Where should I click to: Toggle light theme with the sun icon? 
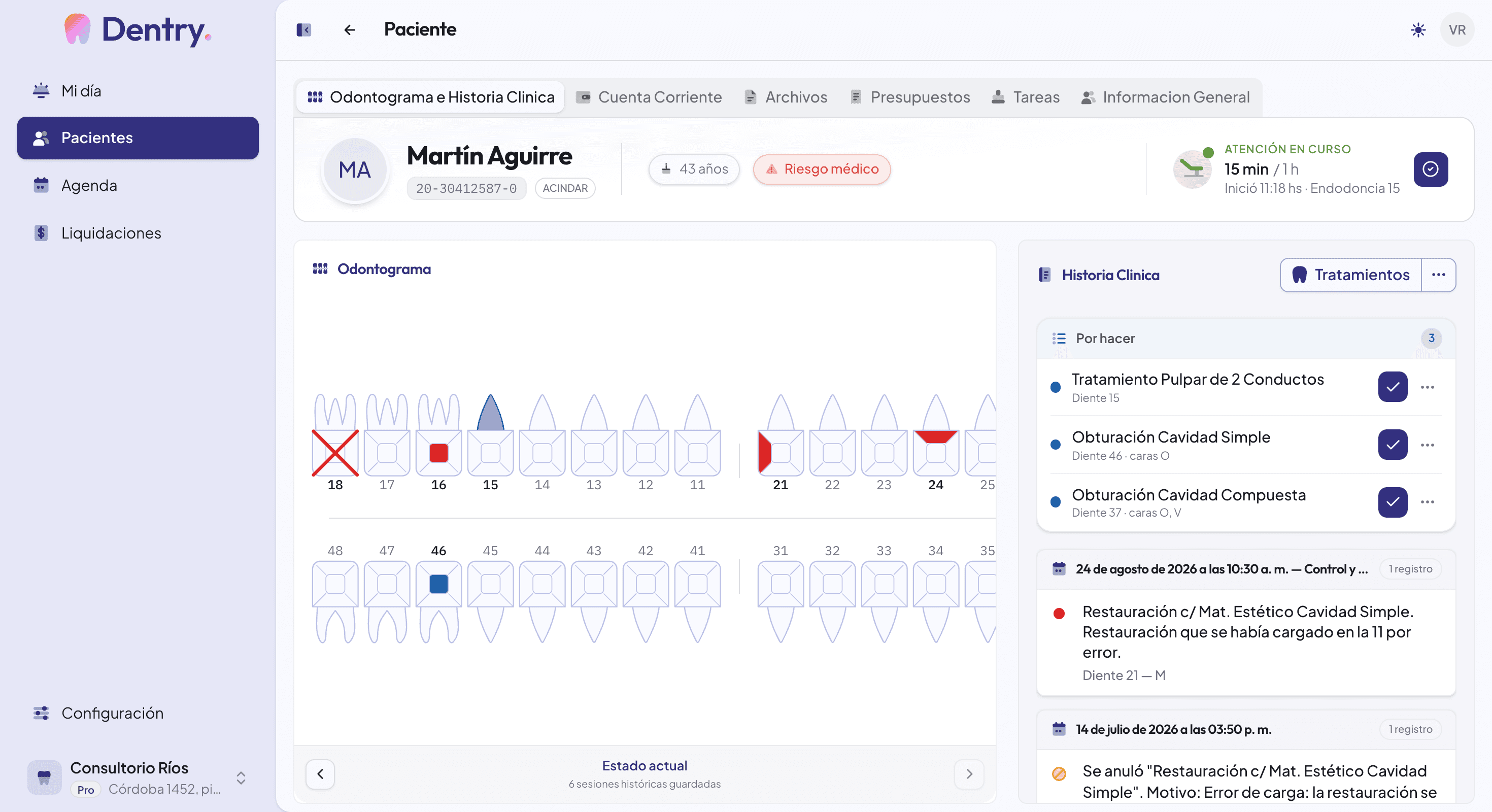coord(1418,29)
